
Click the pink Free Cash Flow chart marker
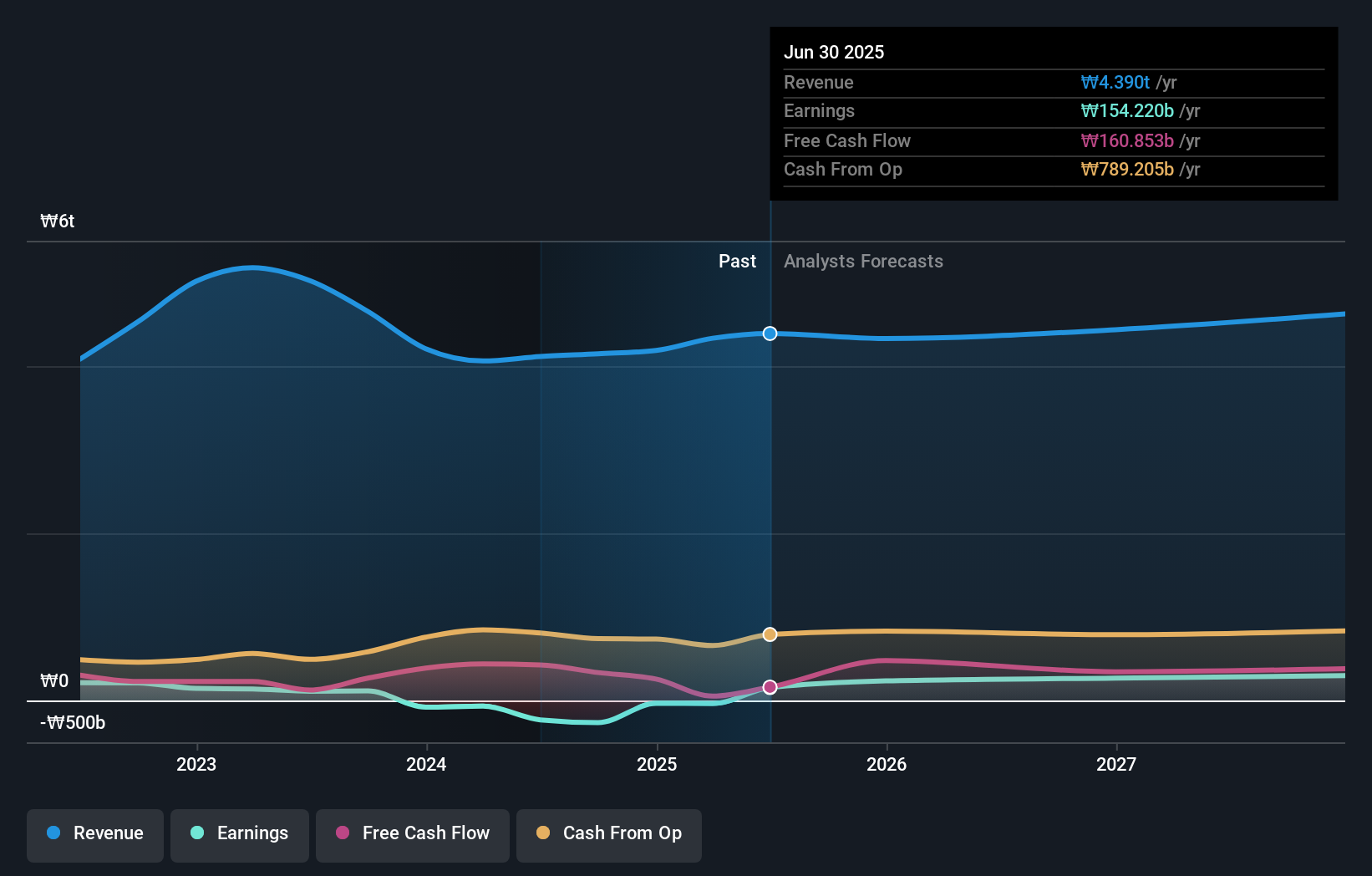[769, 687]
